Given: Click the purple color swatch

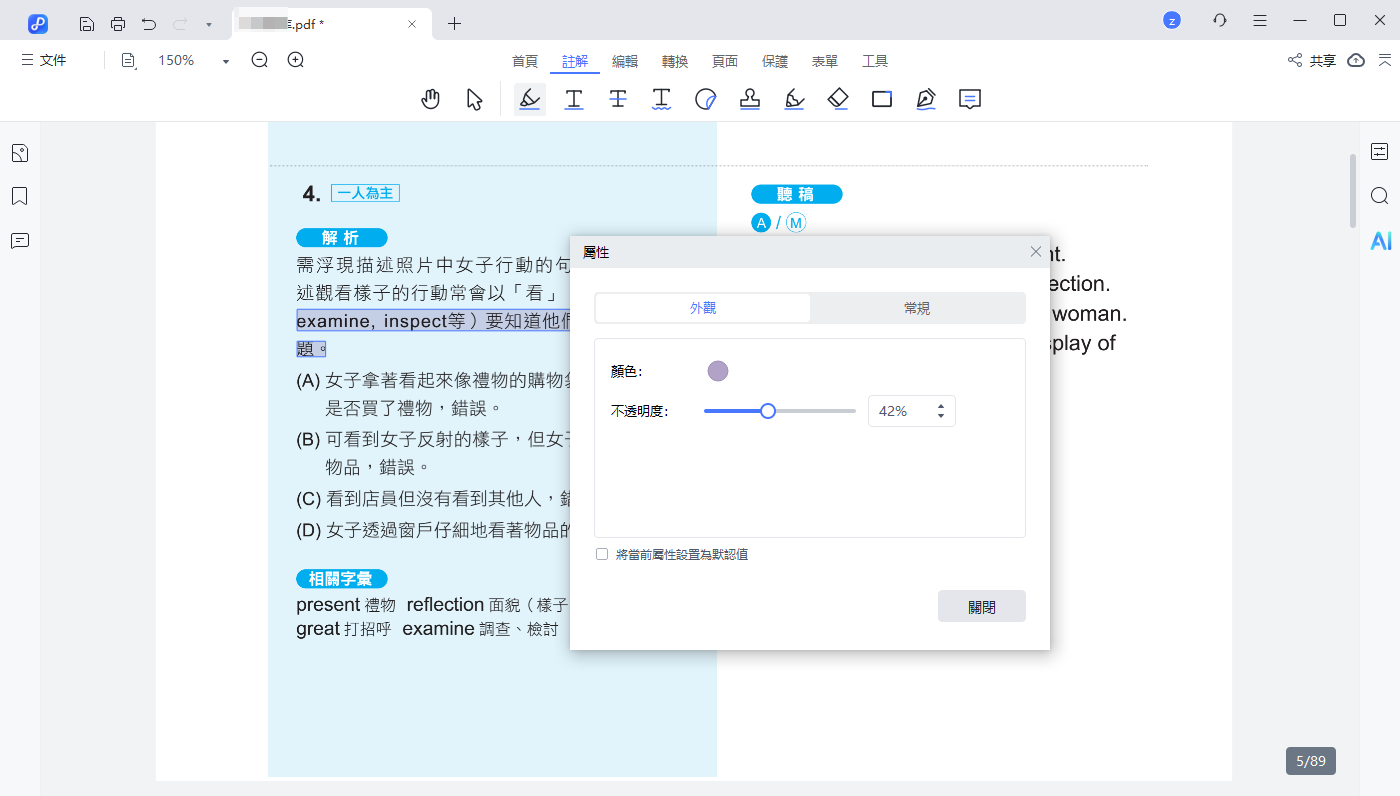Looking at the screenshot, I should point(718,371).
